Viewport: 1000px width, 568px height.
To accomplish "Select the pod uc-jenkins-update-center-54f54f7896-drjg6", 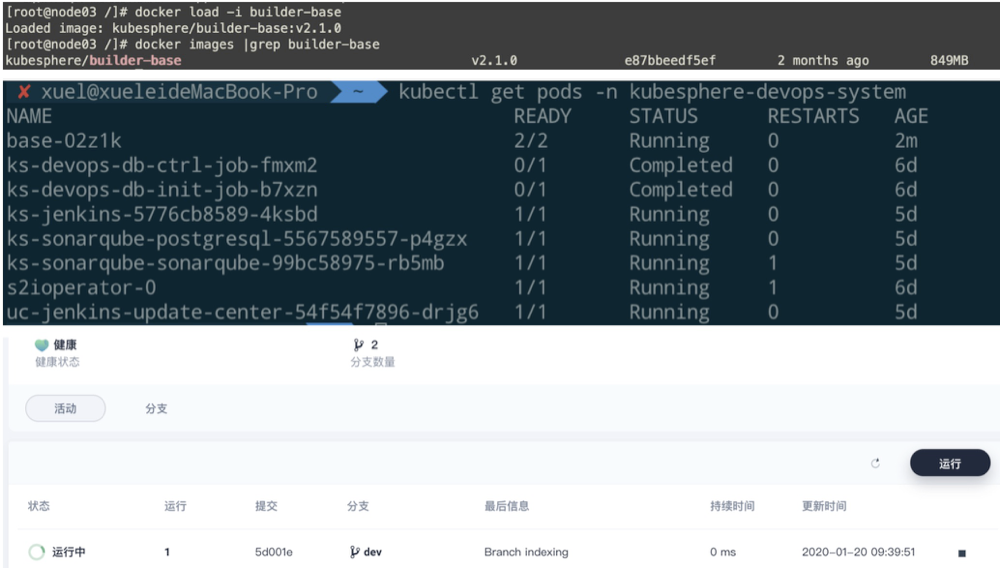I will [242, 312].
